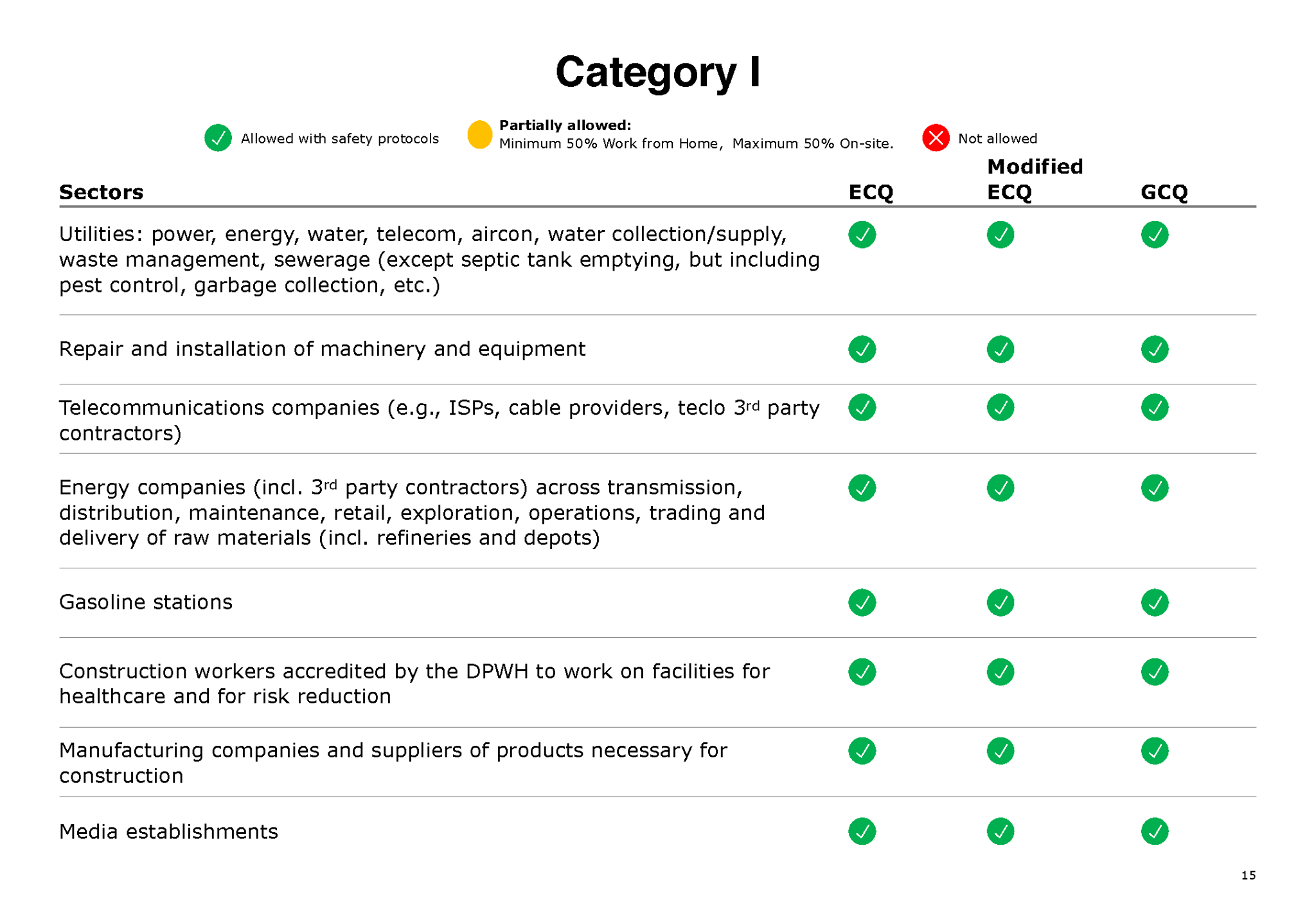
Task: Click the Sectors column header
Action: (101, 192)
